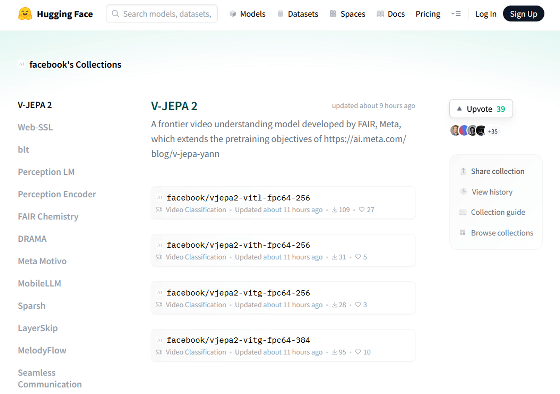Click the Meta logo beside facebook's Collections
This screenshot has height=394, width=560.
tap(21, 64)
